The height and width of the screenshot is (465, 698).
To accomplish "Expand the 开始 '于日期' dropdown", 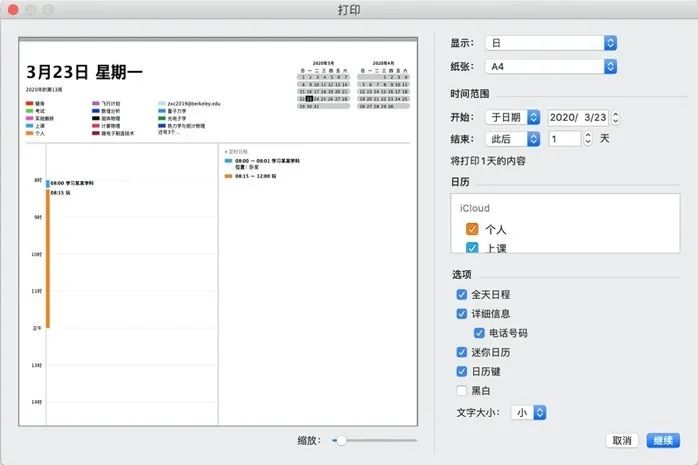I will click(513, 117).
